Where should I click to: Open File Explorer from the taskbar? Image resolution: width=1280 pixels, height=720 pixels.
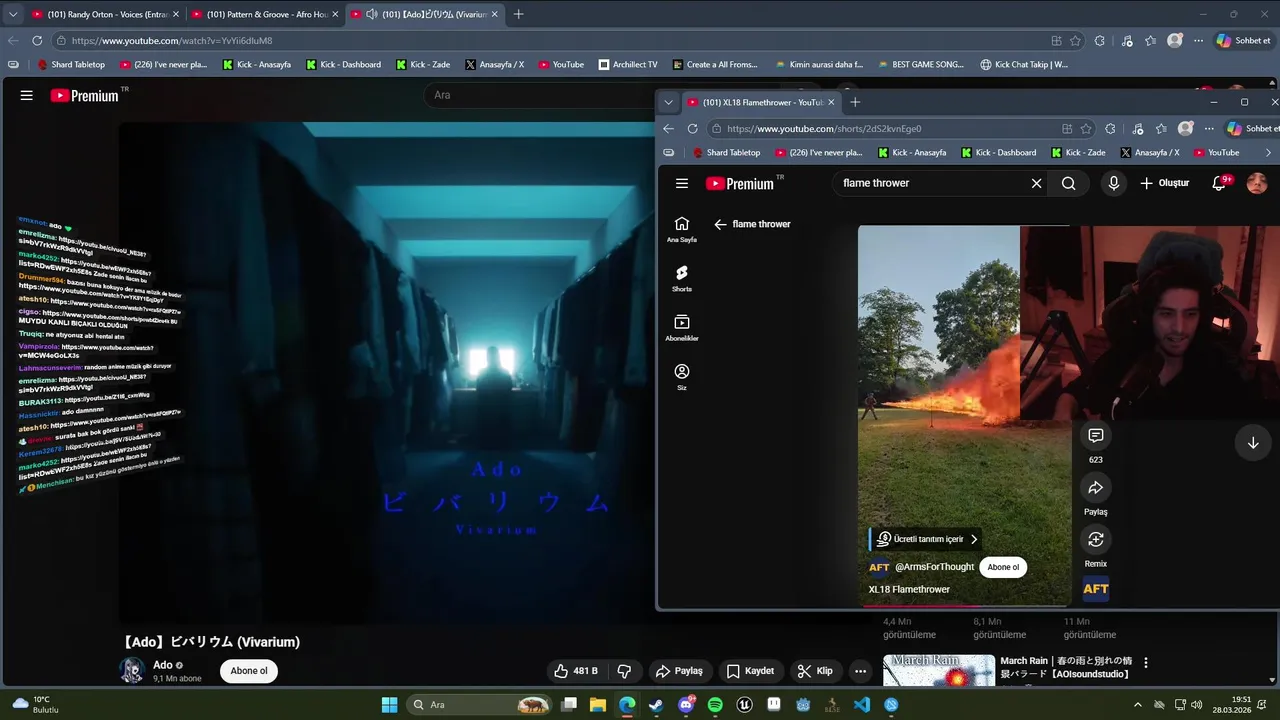[x=597, y=705]
